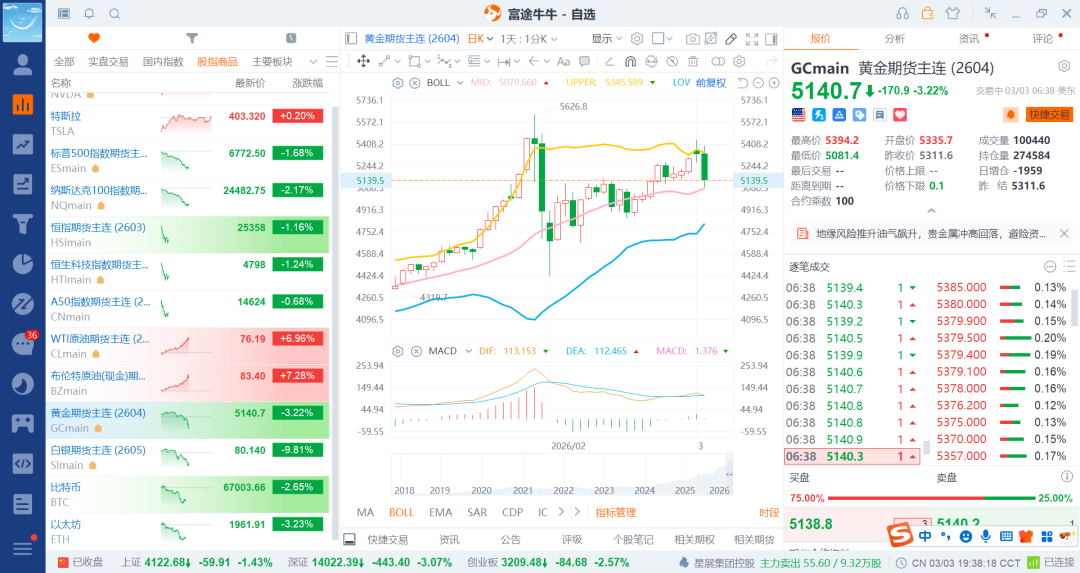Select the comment bubble annotation tool
Viewport: 1080px width, 573px height.
(584, 61)
